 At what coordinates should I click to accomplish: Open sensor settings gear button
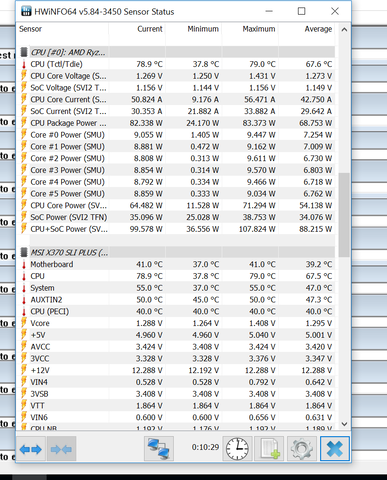pyautogui.click(x=302, y=449)
